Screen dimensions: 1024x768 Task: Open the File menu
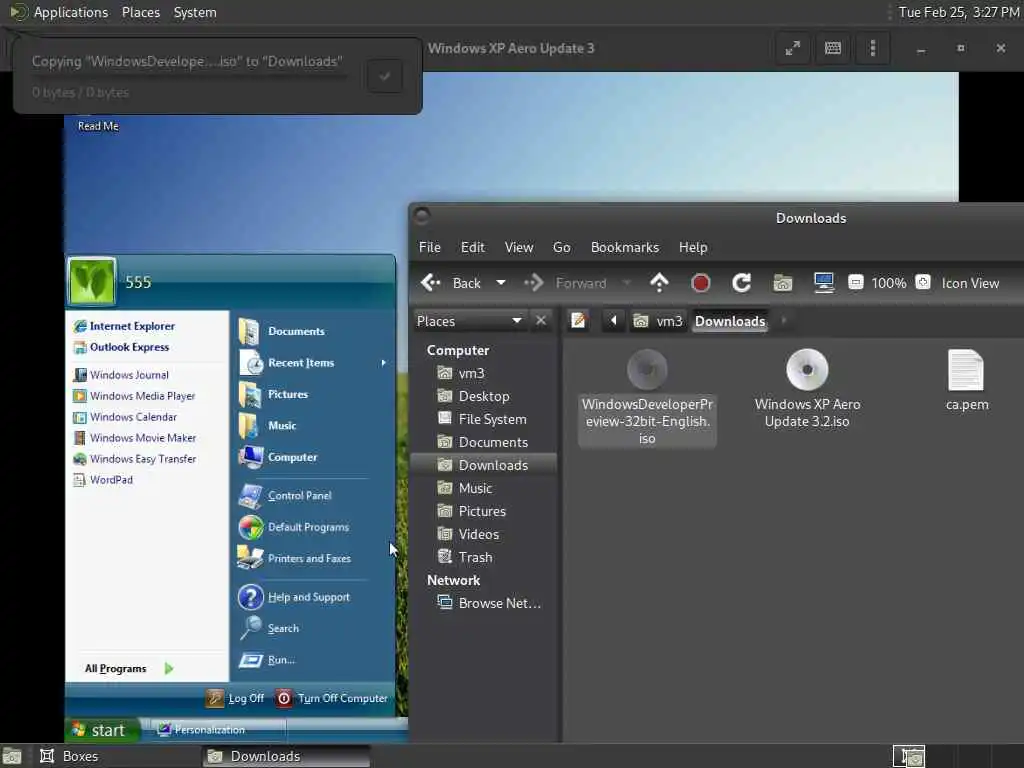(430, 248)
